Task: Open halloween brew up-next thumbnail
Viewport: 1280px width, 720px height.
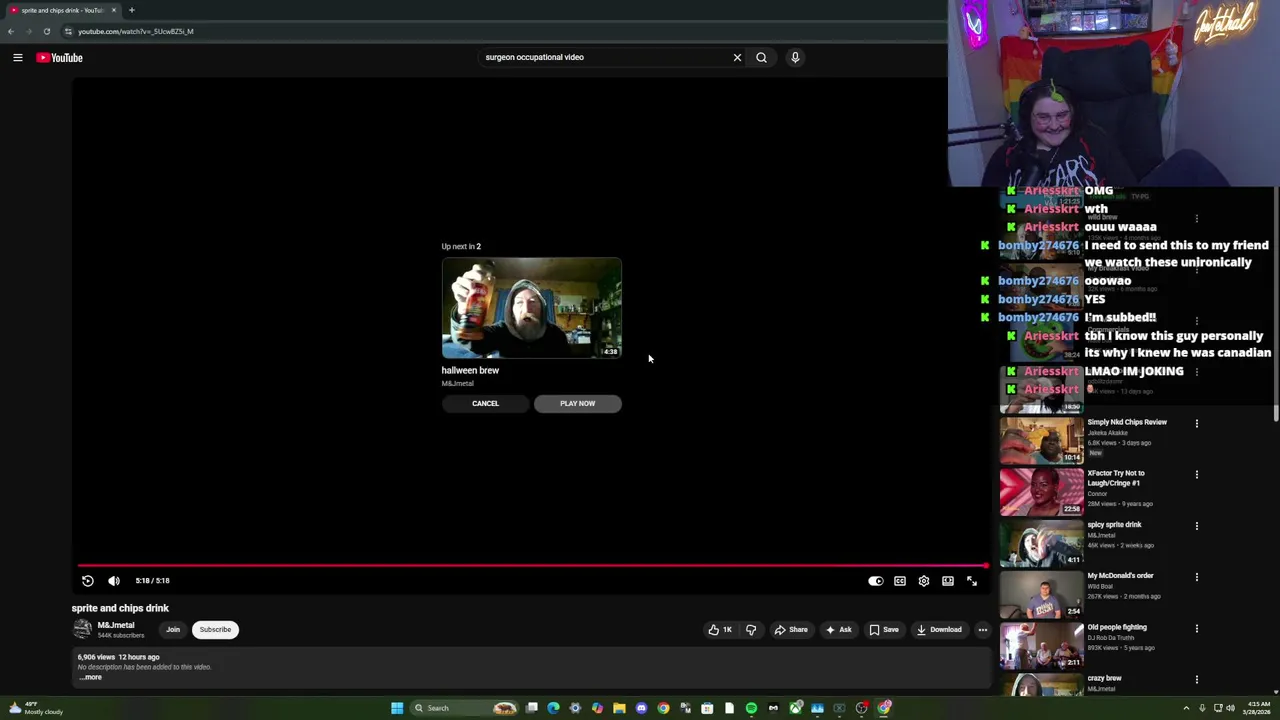Action: coord(531,308)
